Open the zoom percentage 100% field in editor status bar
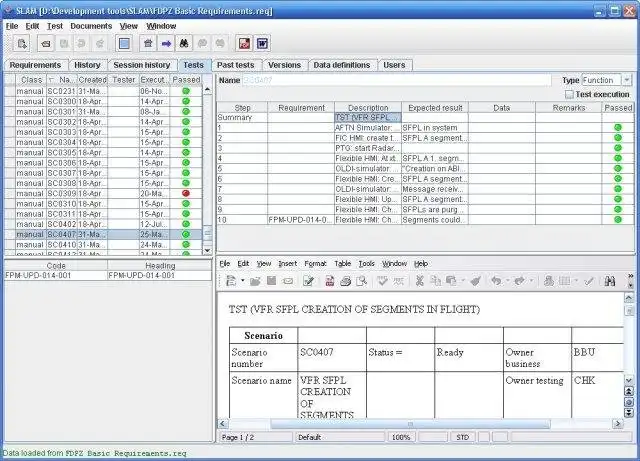Image resolution: width=640 pixels, height=461 pixels. coord(402,437)
